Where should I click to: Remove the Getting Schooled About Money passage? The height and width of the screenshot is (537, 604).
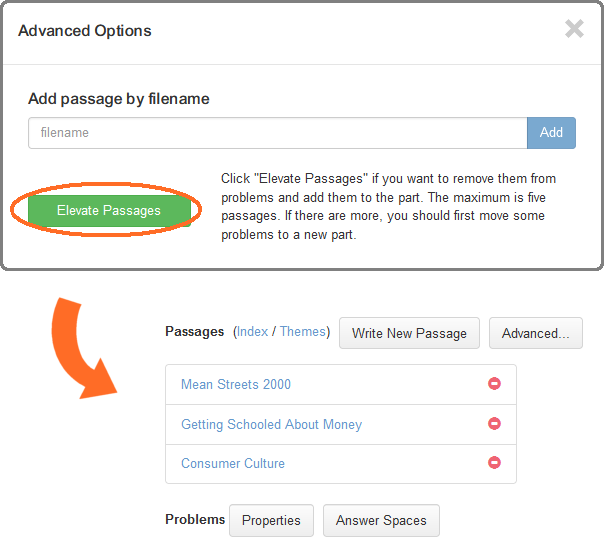pos(494,423)
